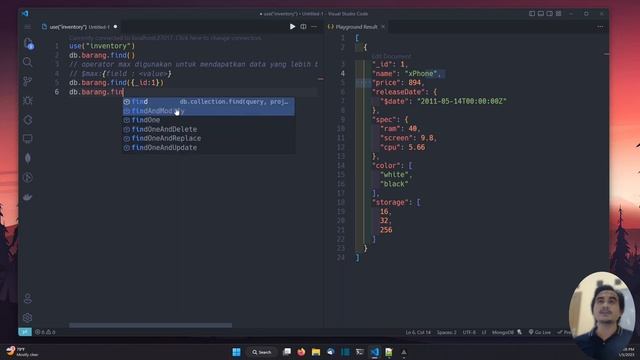Run the MongoDB playground with the play button
640x360 pixels.
[x=292, y=27]
